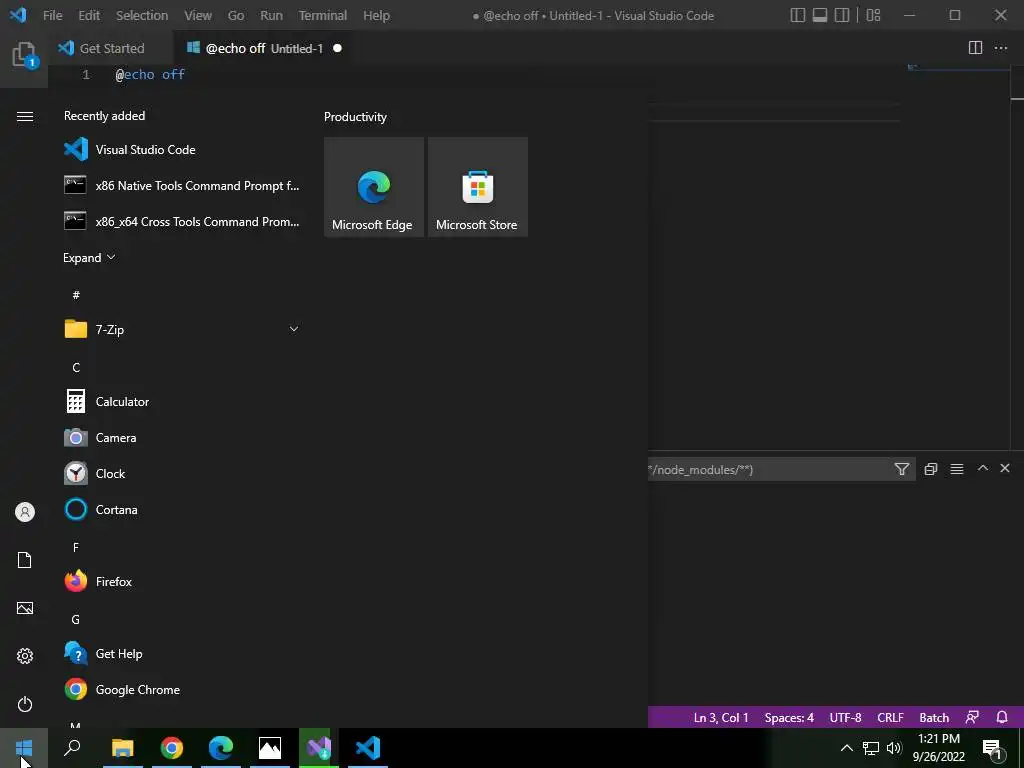
Task: Expand the 7-Zip folder chevron
Action: point(294,329)
